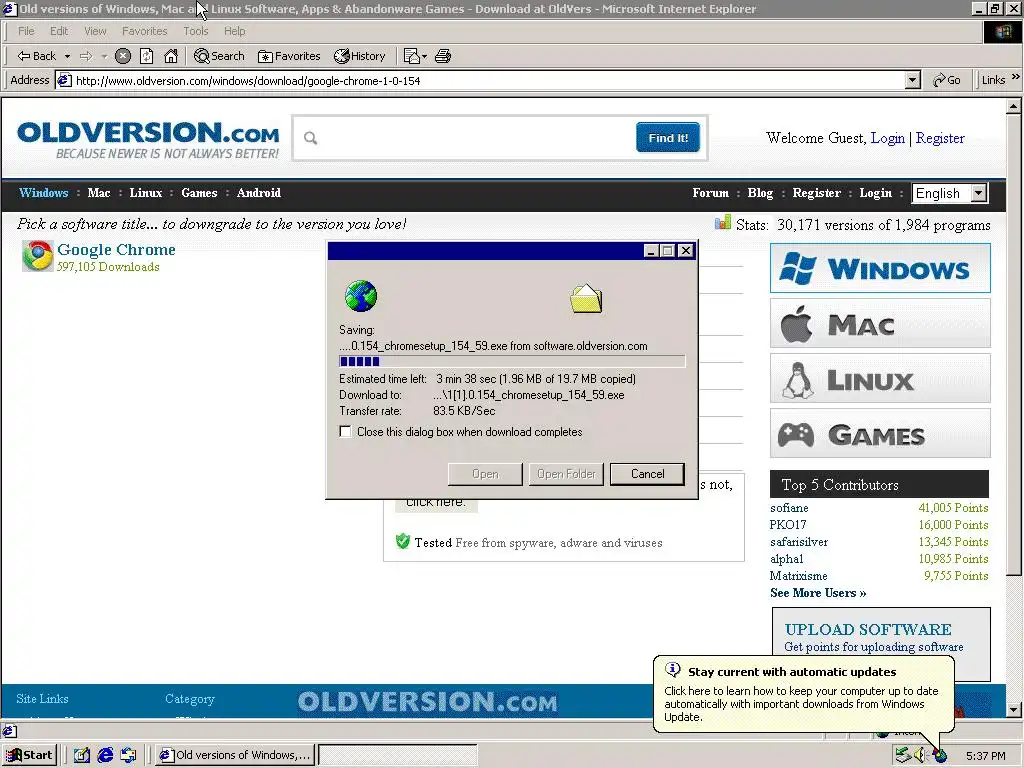Open the Forum link in nav bar
Screen dimensions: 1024x768
tap(711, 193)
